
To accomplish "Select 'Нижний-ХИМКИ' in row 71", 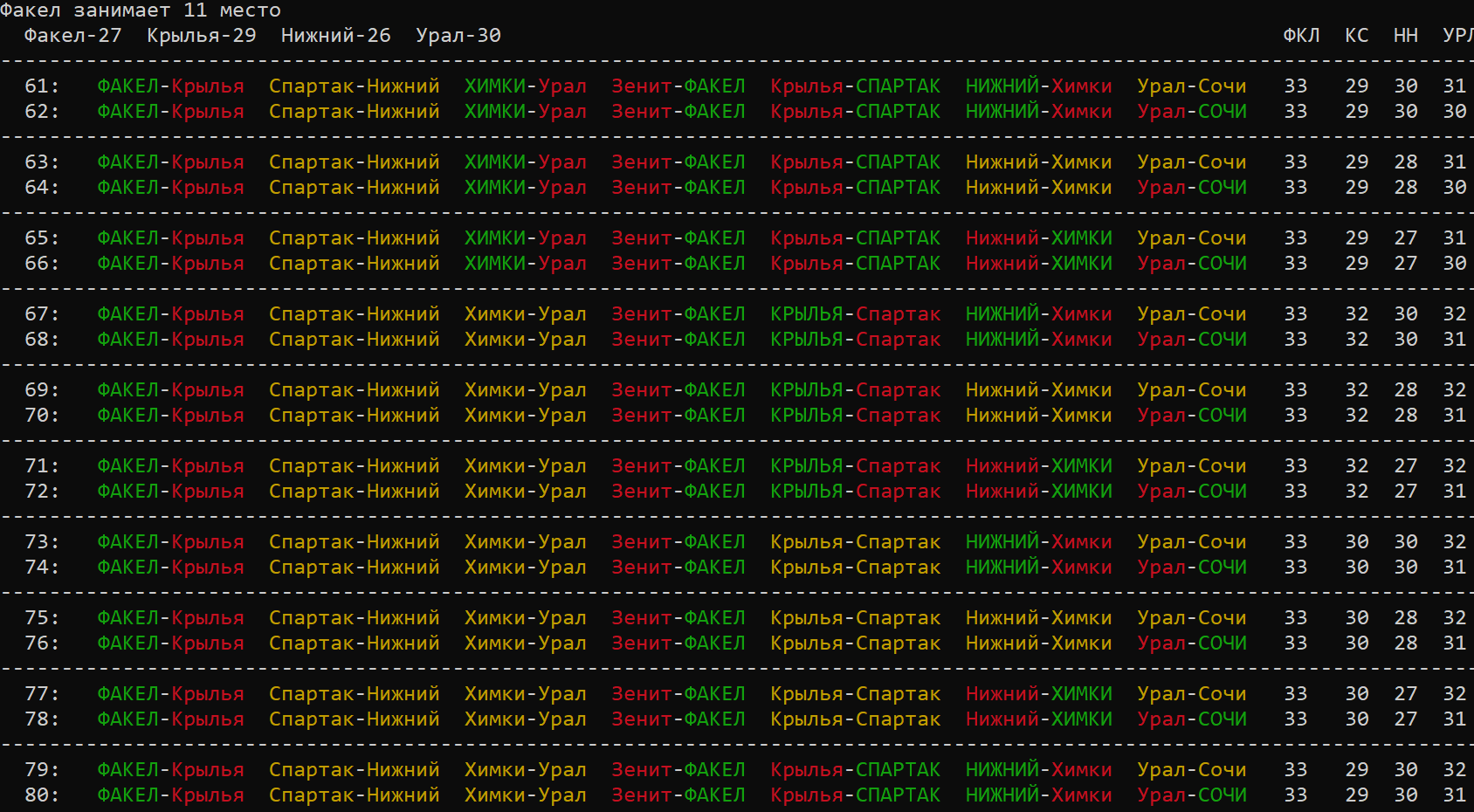I will point(1039,466).
